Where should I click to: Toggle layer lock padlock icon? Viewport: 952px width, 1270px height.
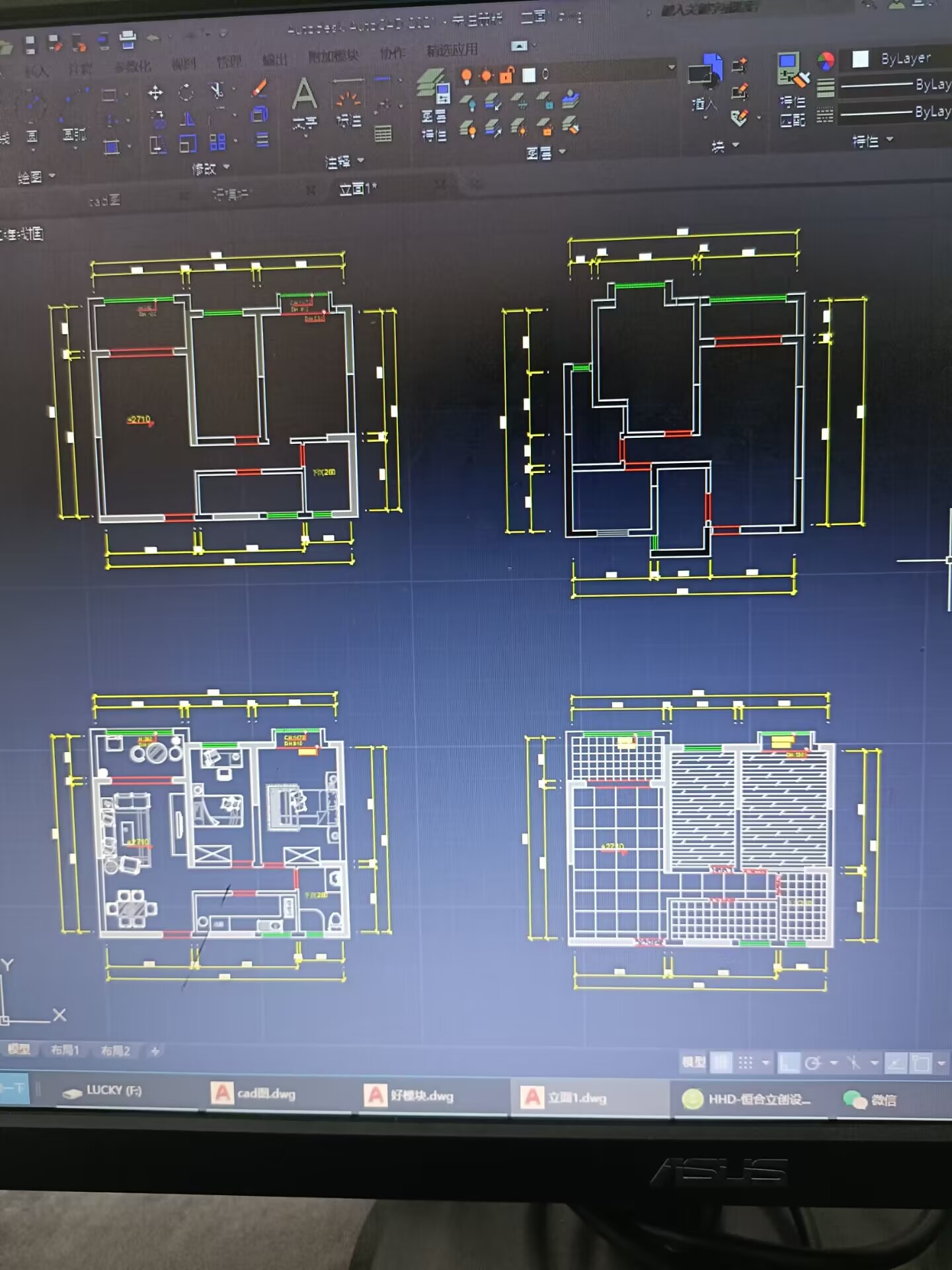point(507,75)
